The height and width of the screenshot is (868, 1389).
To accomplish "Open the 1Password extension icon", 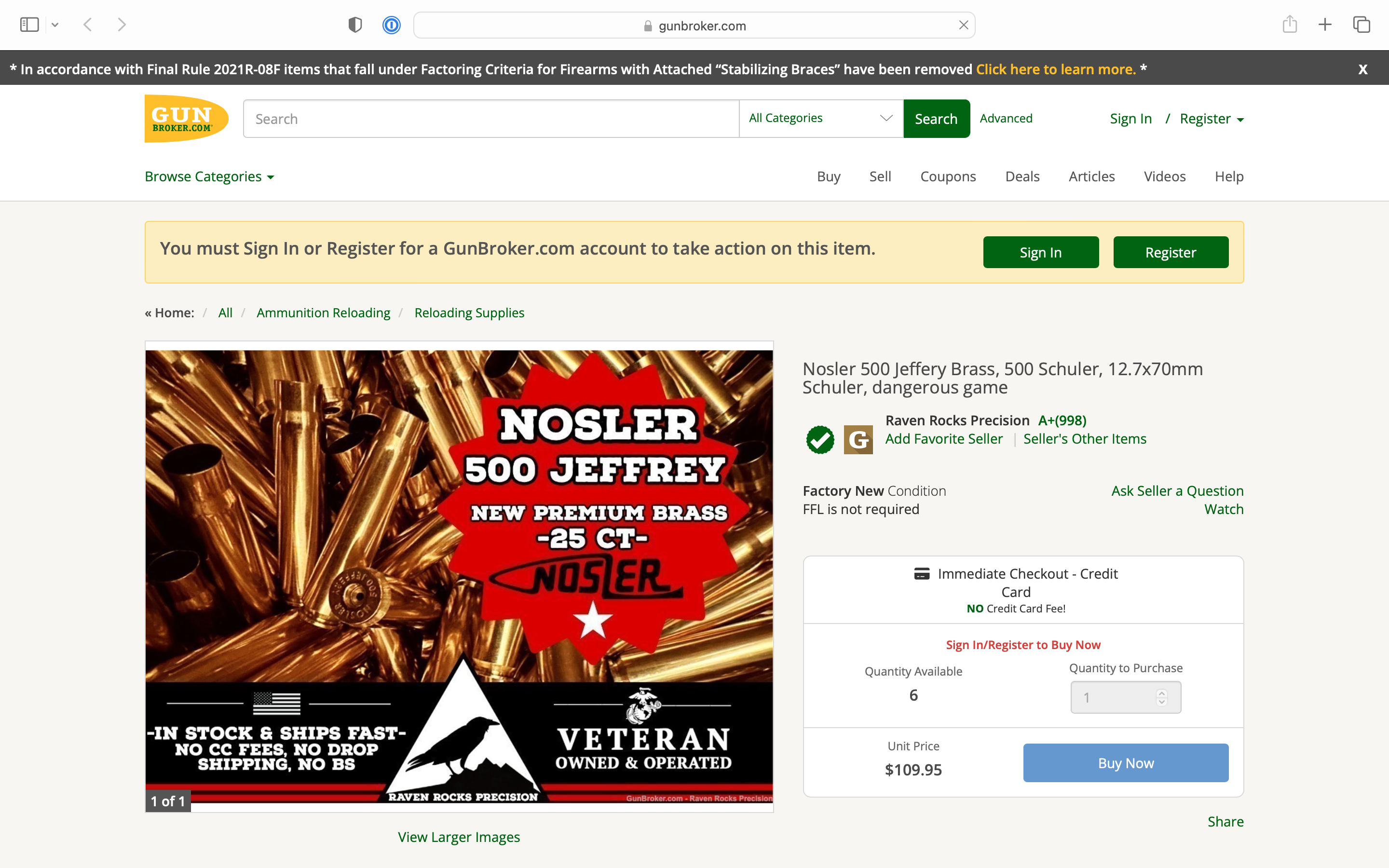I will pyautogui.click(x=392, y=25).
